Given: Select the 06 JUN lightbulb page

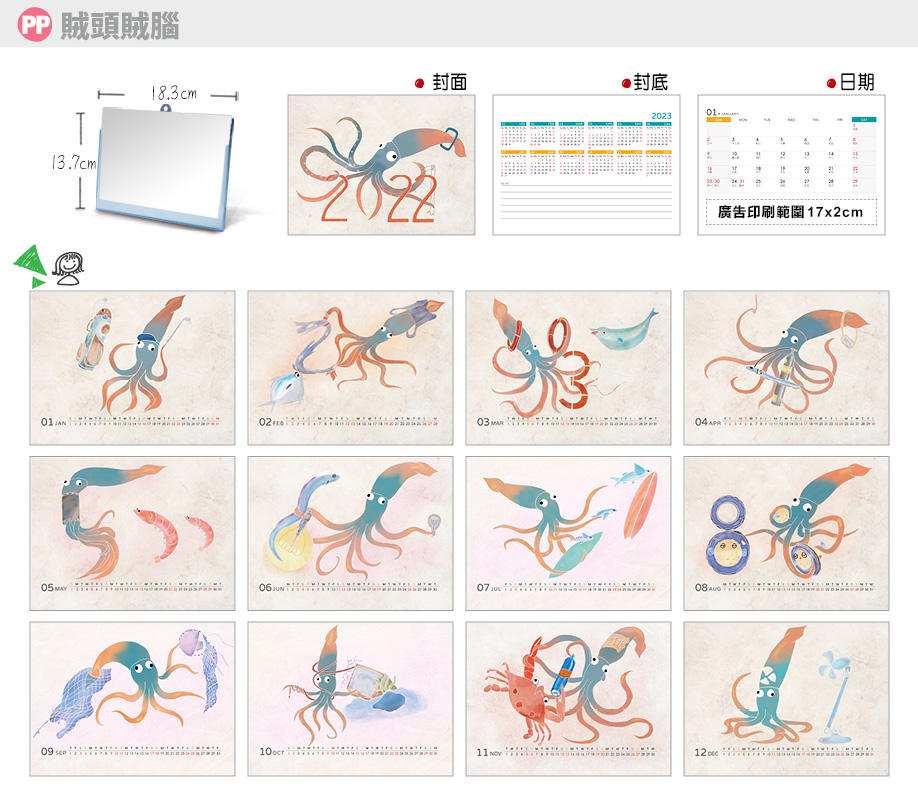Looking at the screenshot, I should [350, 533].
